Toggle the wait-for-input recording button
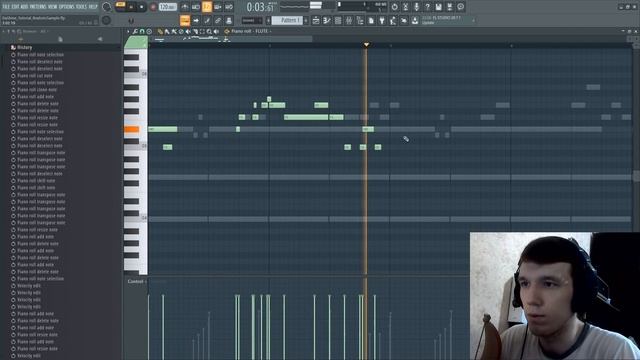This screenshot has width=640, height=360. pyautogui.click(x=196, y=7)
